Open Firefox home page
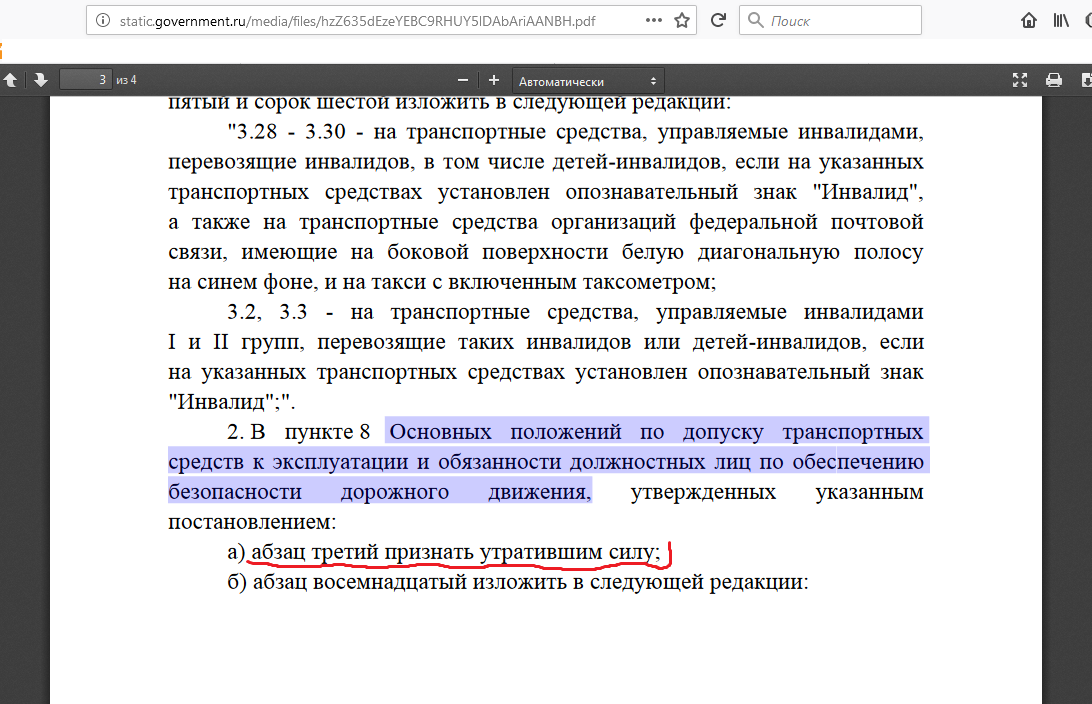The image size is (1092, 704). coord(1028,20)
